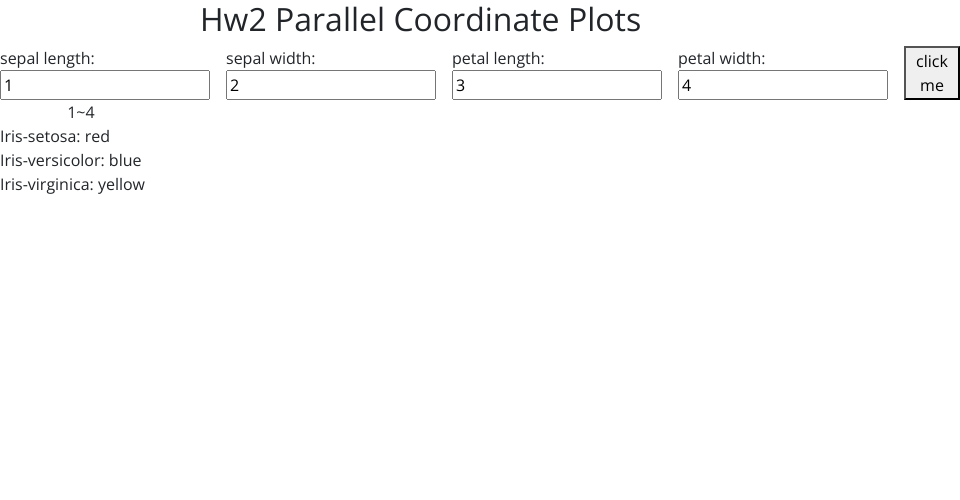The width and height of the screenshot is (960, 500).
Task: Click into the petal length input
Action: click(557, 85)
